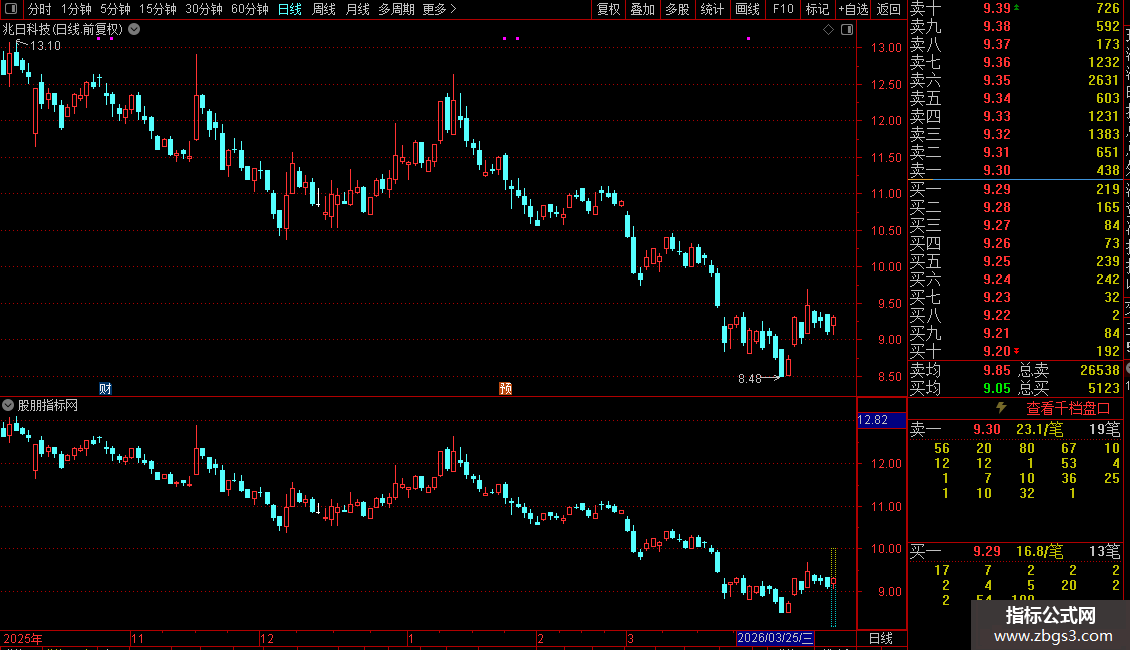Click the 总卖 total 26538

click(x=1100, y=370)
